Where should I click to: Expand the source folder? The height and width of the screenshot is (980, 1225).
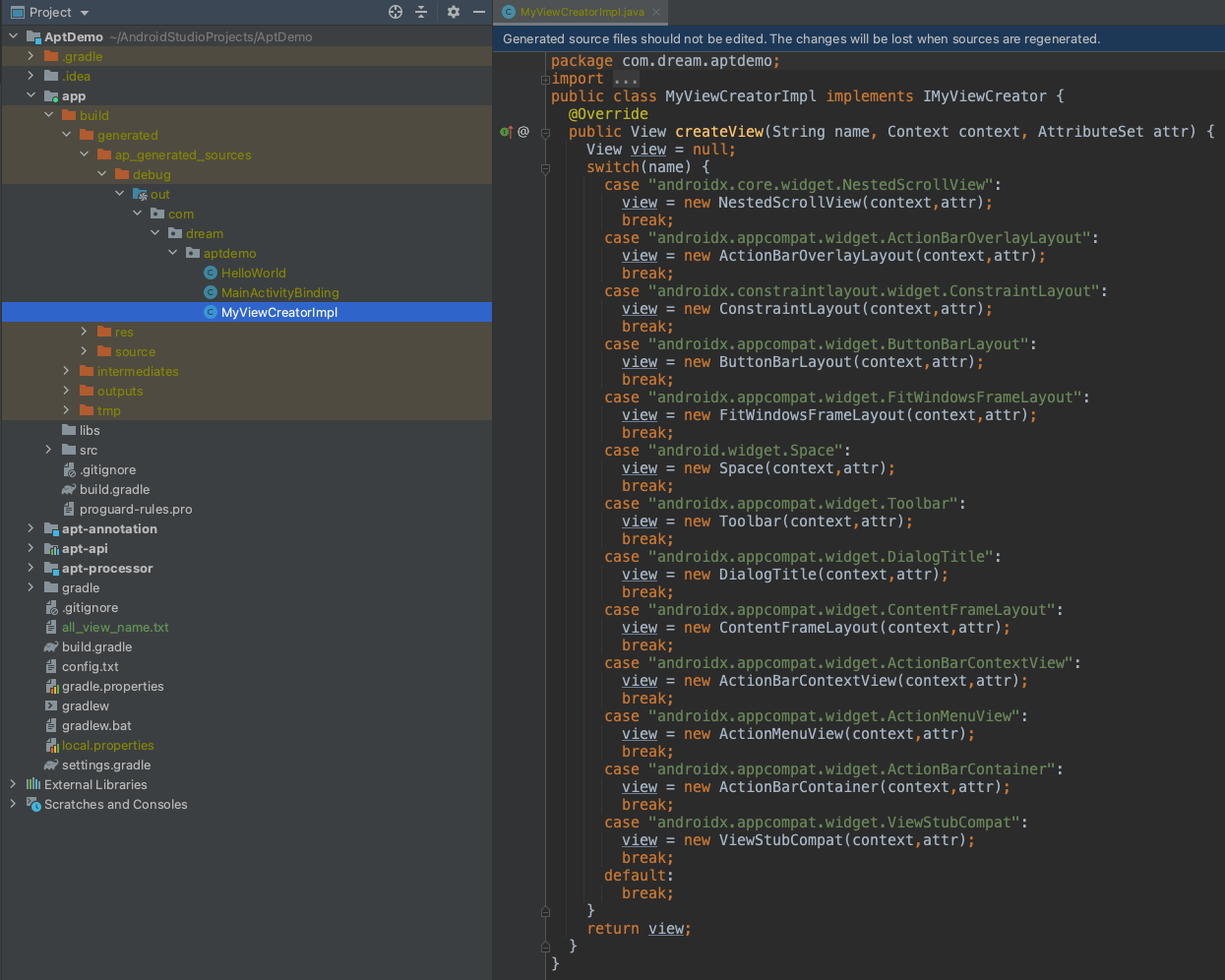(84, 351)
